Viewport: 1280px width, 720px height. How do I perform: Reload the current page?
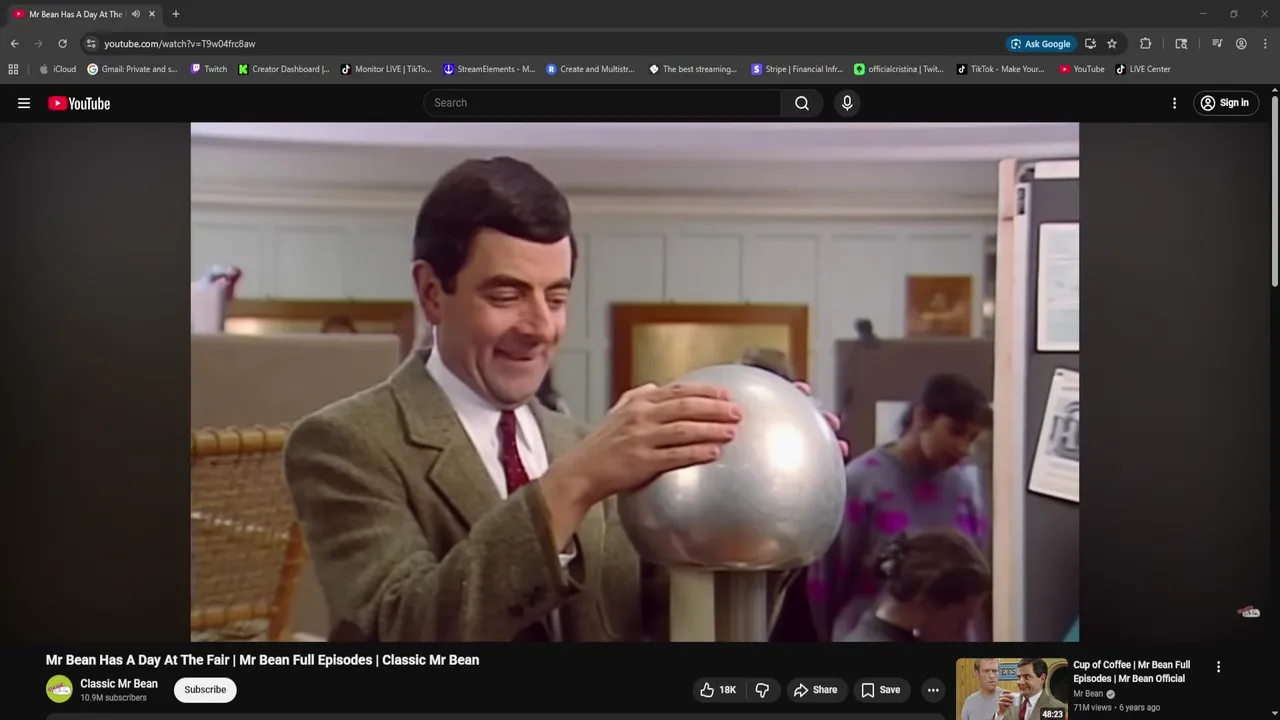pos(62,44)
